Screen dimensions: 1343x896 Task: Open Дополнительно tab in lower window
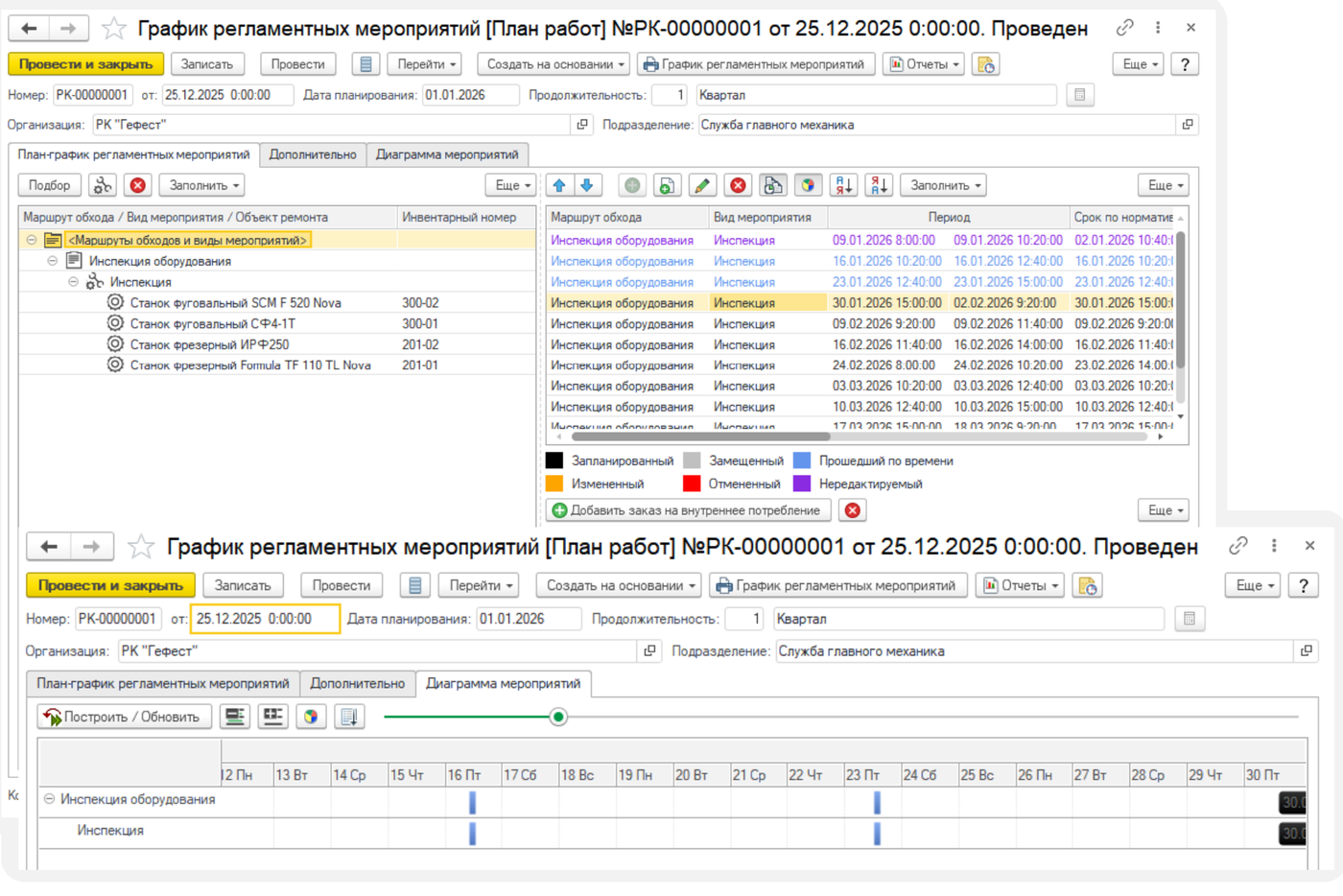coord(358,684)
